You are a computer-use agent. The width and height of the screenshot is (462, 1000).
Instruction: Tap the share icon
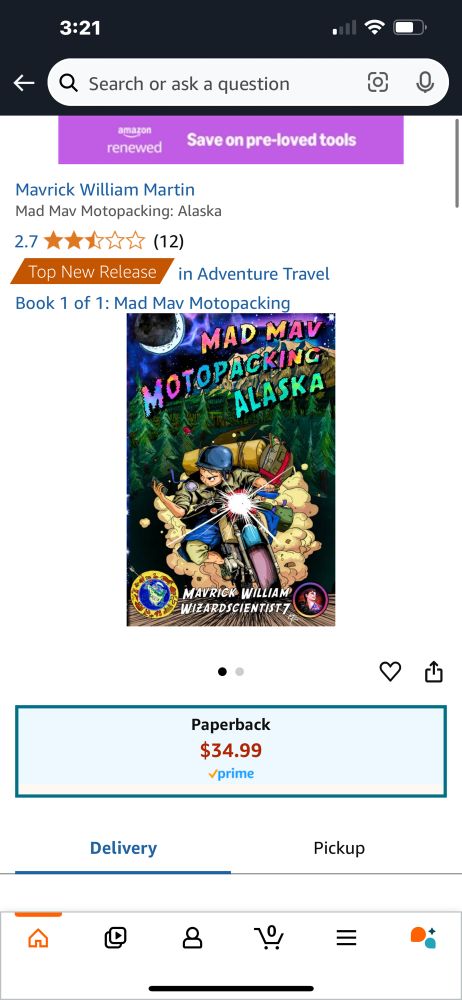[434, 672]
